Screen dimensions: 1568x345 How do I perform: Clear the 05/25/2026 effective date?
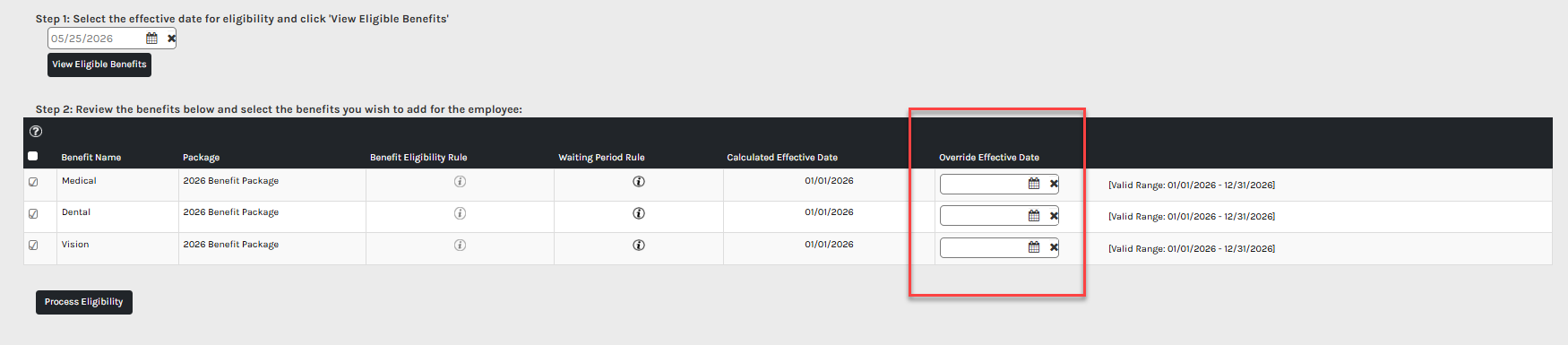point(171,39)
